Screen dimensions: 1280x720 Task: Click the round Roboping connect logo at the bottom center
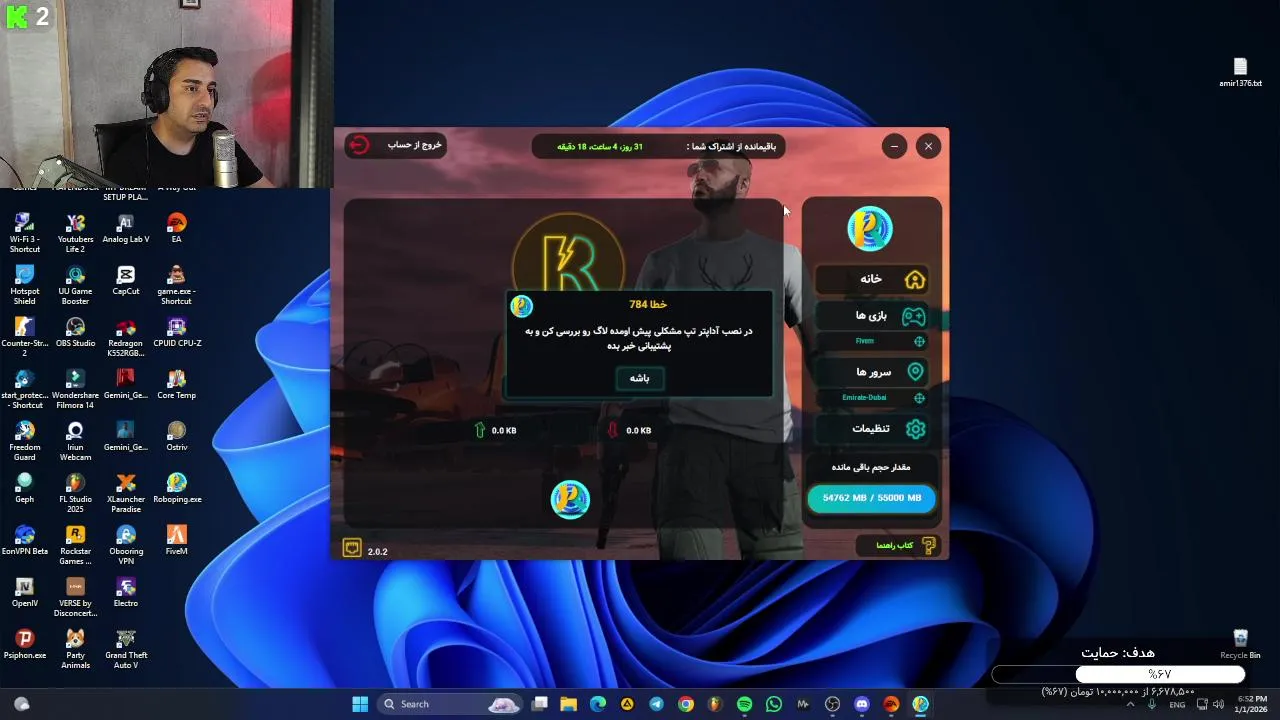571,499
